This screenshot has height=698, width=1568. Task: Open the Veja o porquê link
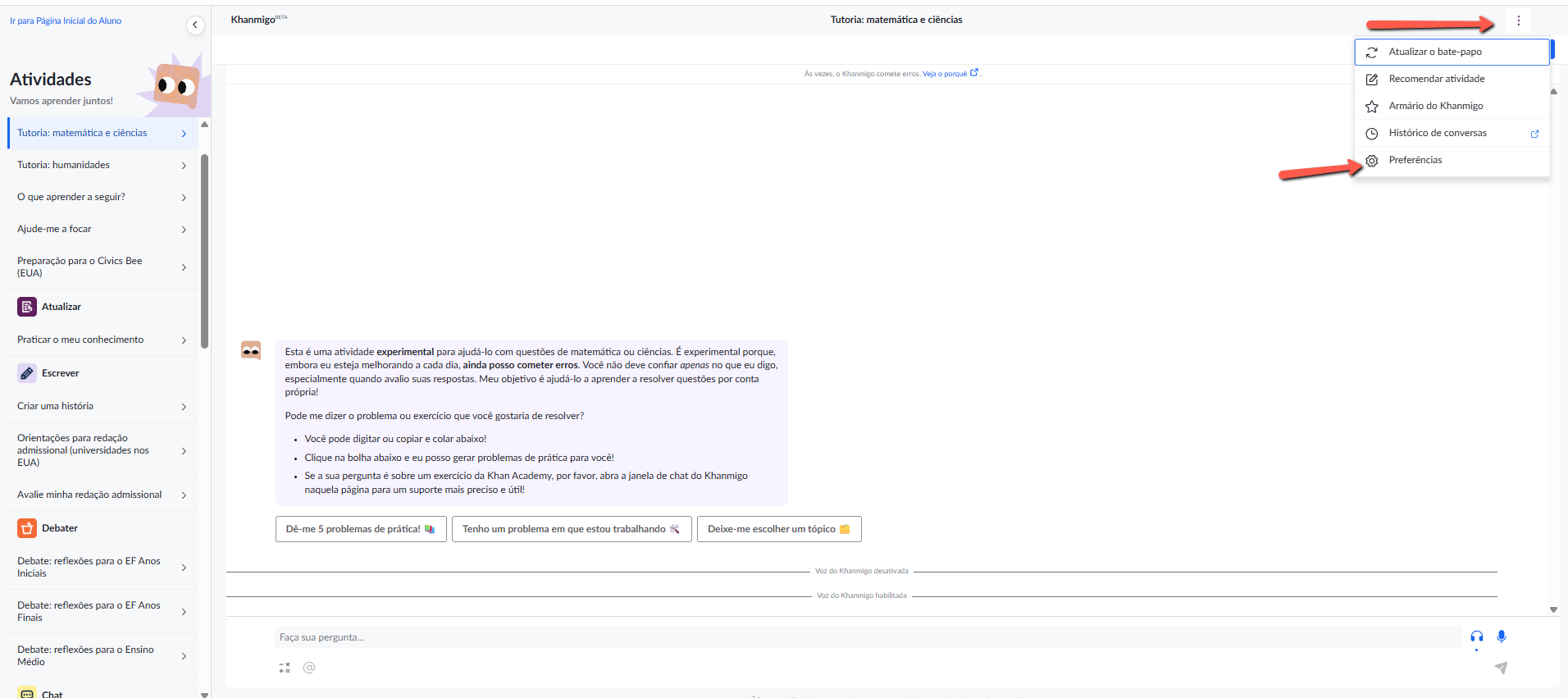pos(950,74)
